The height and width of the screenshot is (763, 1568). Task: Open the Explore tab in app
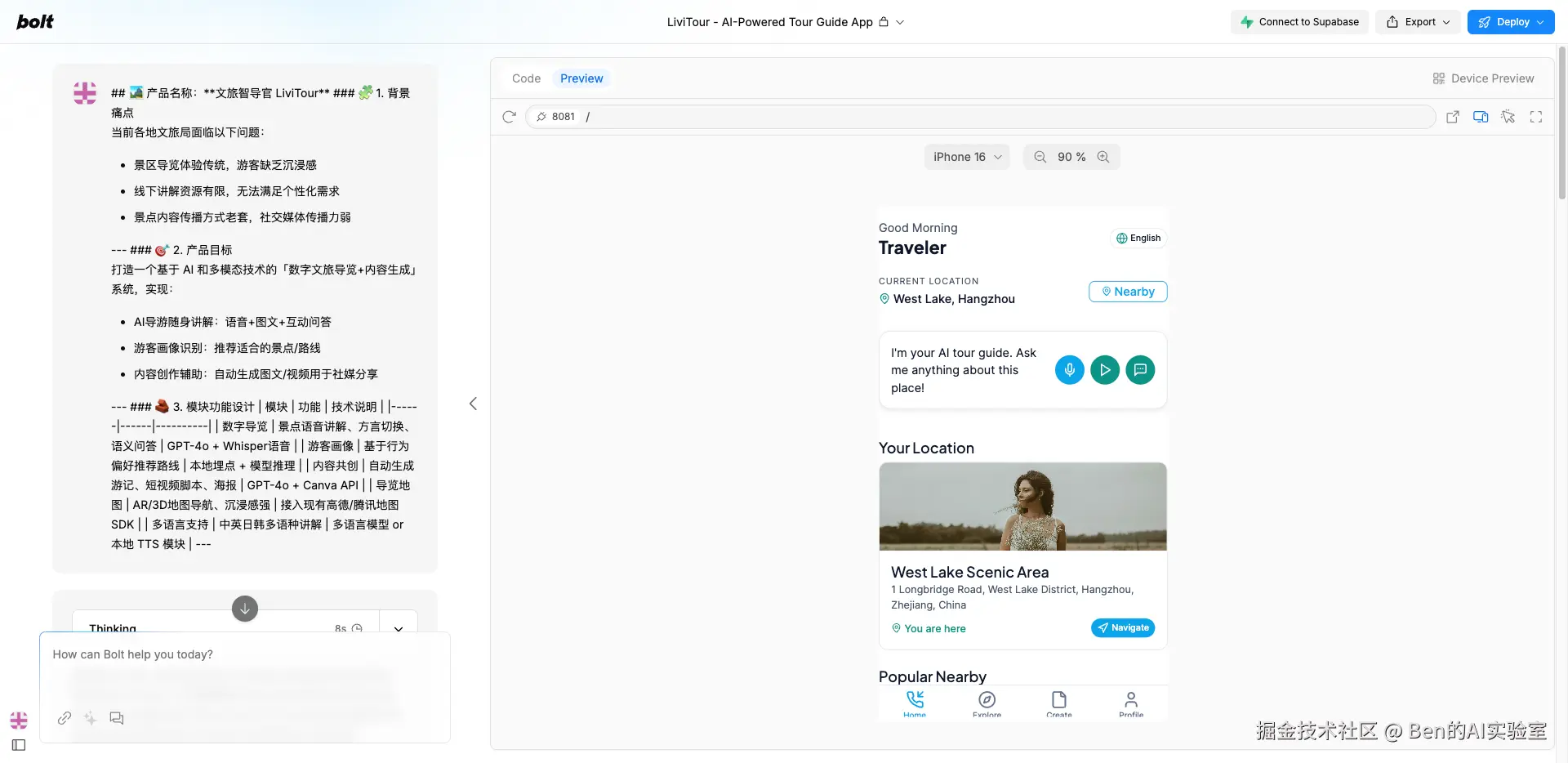[x=987, y=704]
